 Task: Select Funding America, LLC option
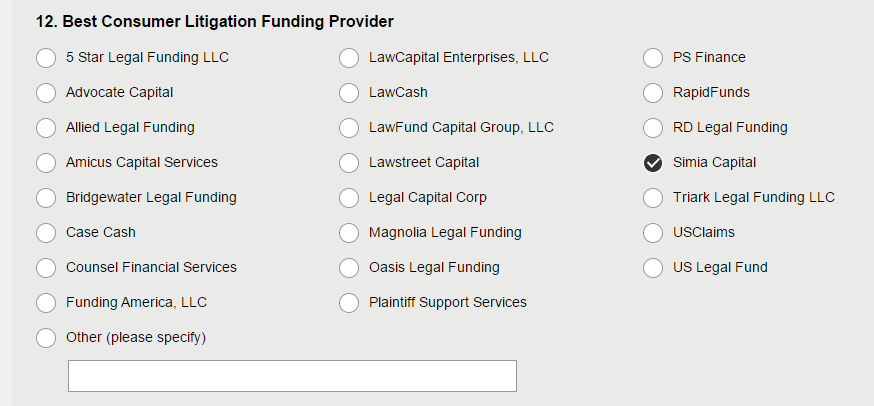(46, 303)
